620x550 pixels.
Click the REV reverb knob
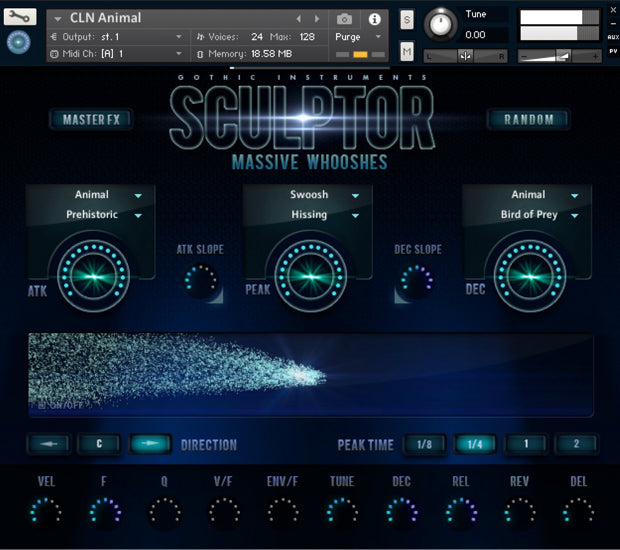[520, 512]
